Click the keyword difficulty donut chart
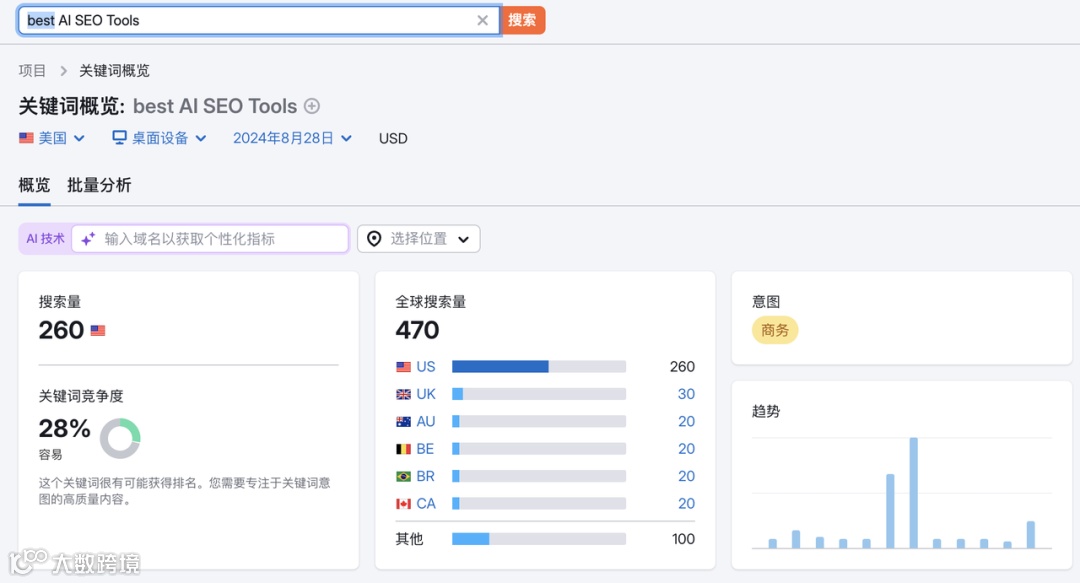Screen dimensions: 1080x583 pyautogui.click(x=120, y=438)
